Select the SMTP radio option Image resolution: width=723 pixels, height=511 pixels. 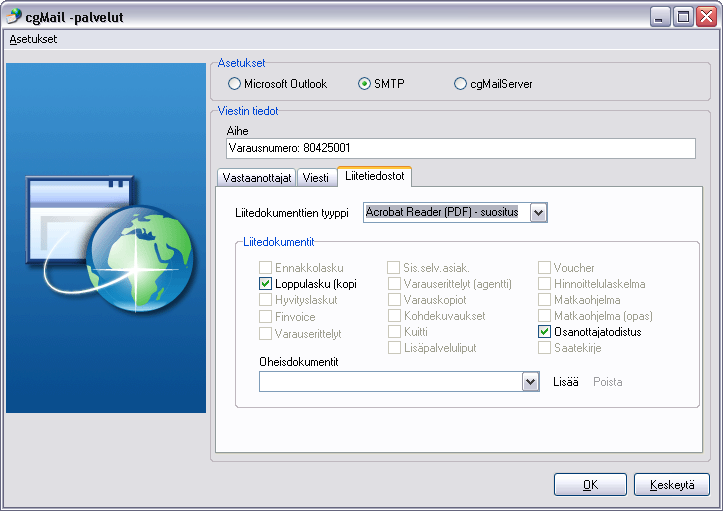pyautogui.click(x=364, y=83)
